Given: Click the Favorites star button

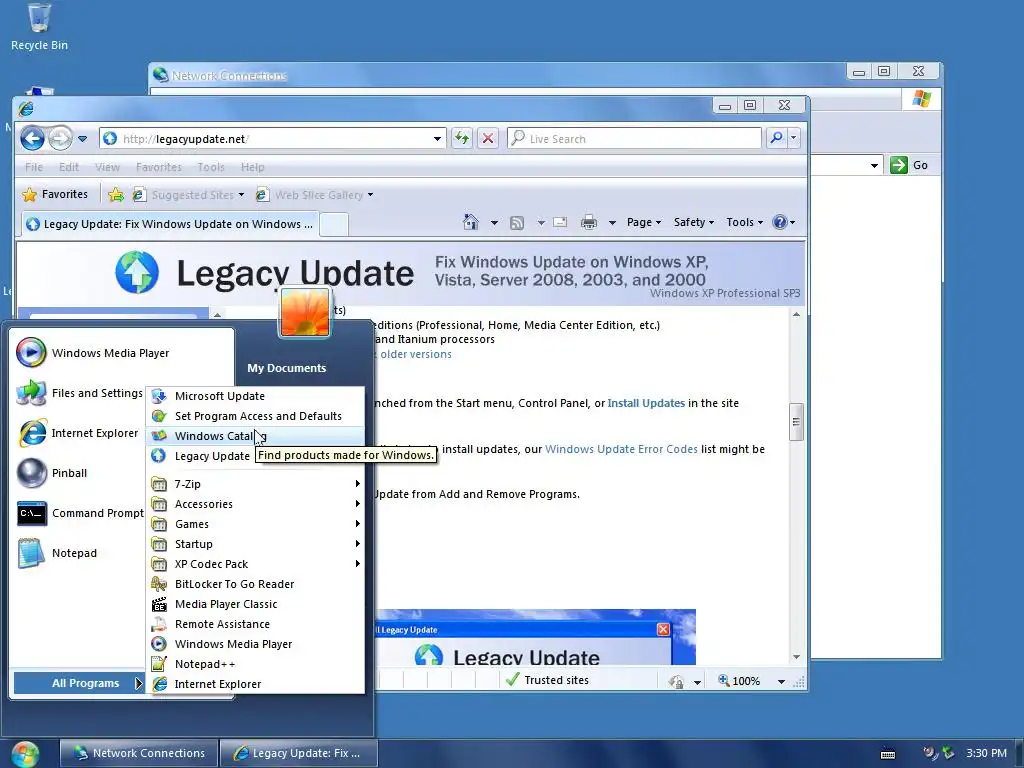Looking at the screenshot, I should pos(55,194).
